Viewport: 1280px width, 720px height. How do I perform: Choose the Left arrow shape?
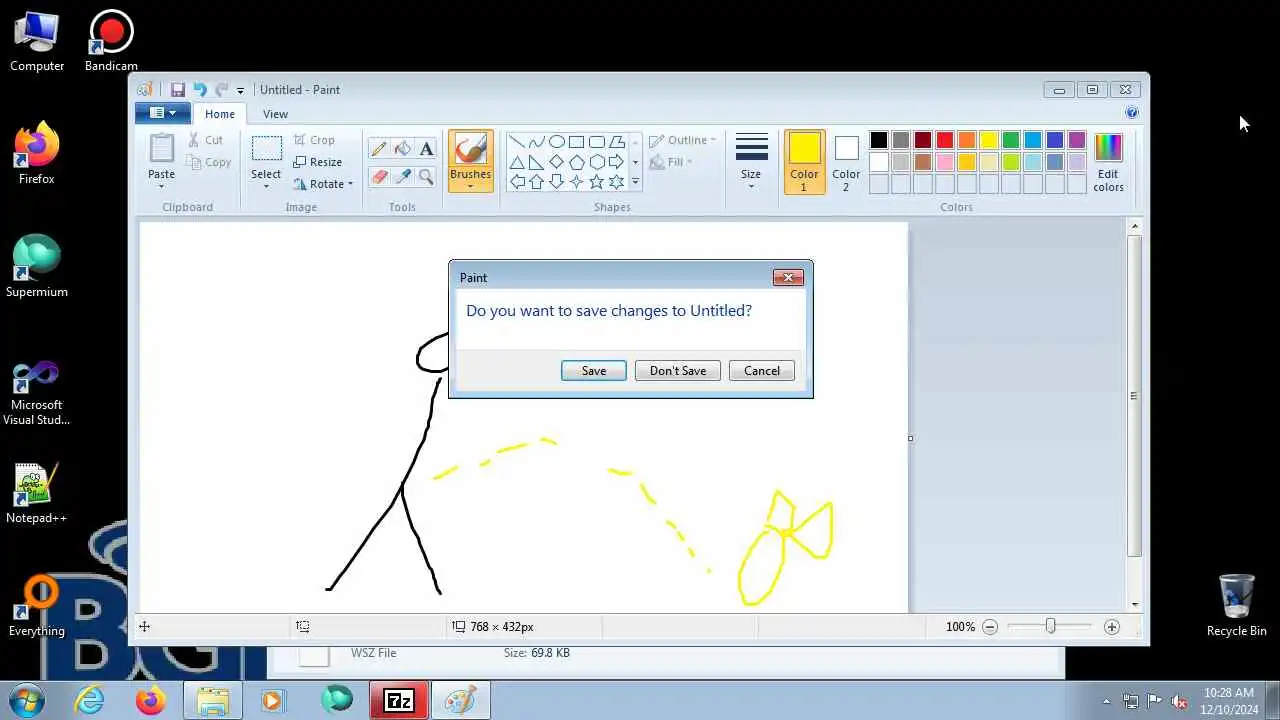[x=517, y=182]
